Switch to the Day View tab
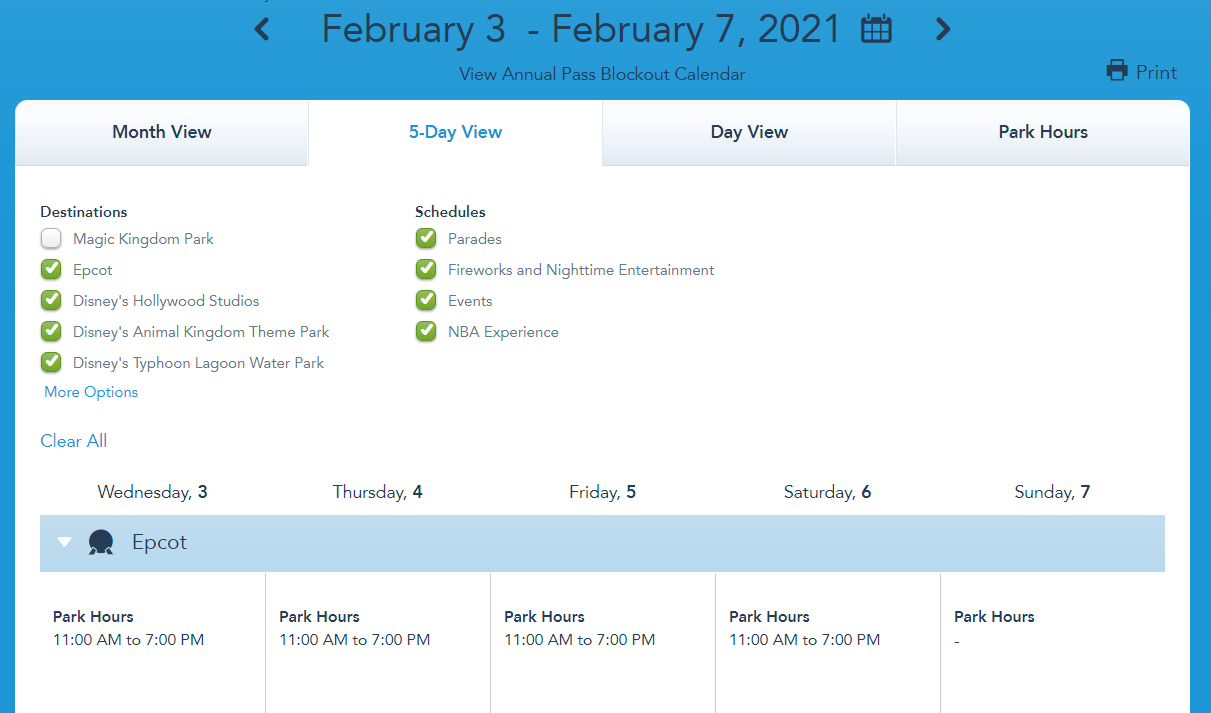The image size is (1211, 713). [x=749, y=132]
